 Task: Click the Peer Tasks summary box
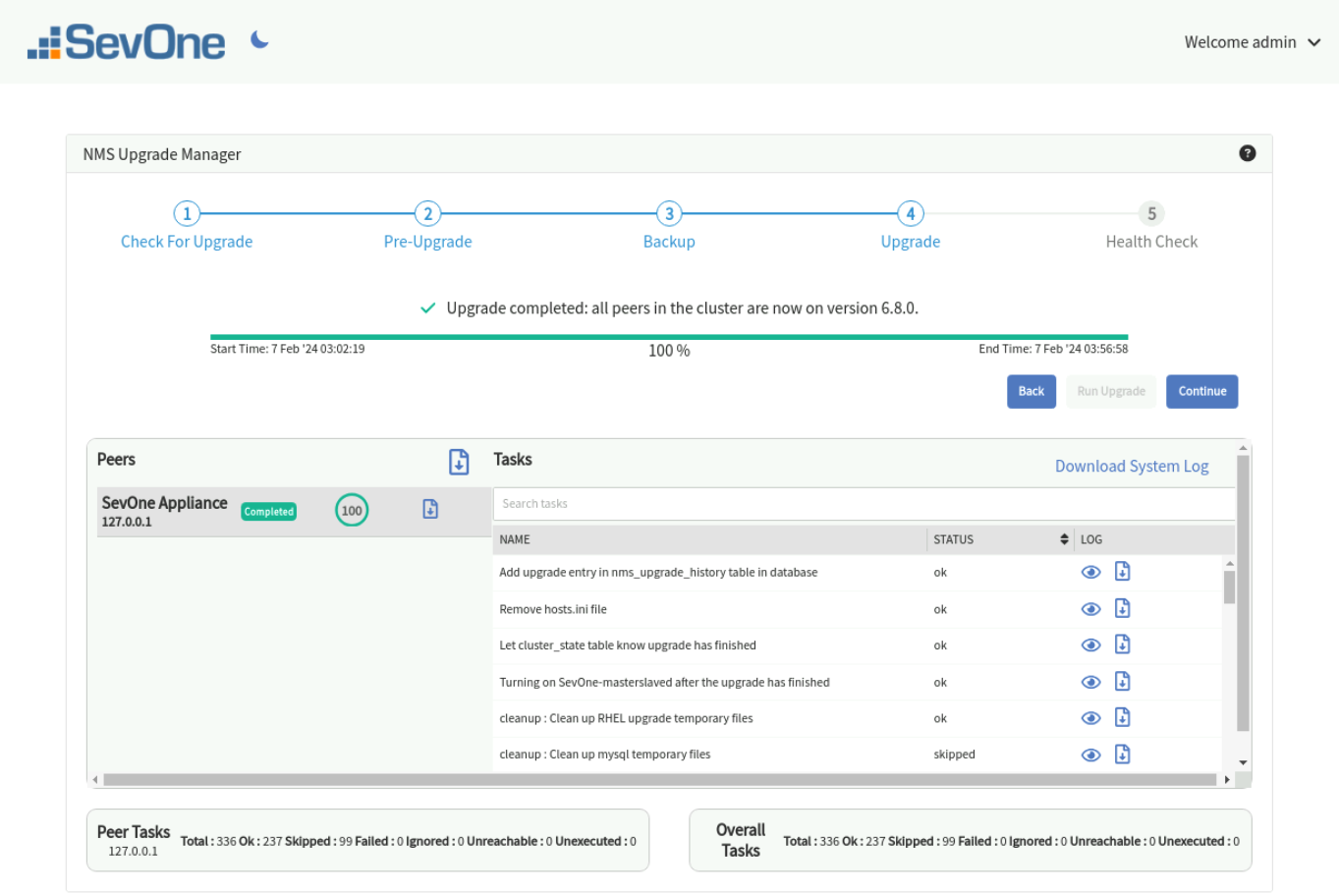pyautogui.click(x=368, y=840)
